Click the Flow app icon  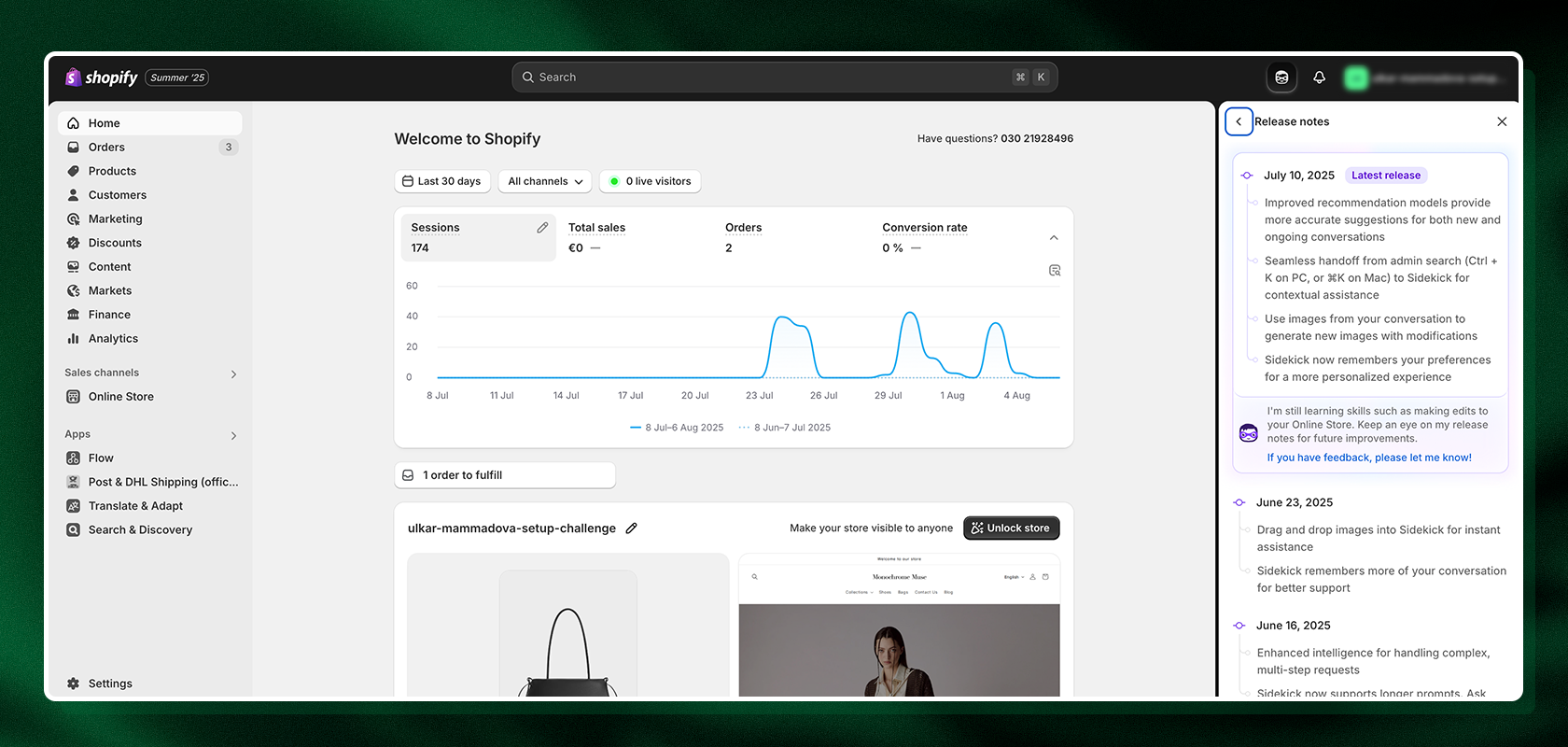pos(73,458)
